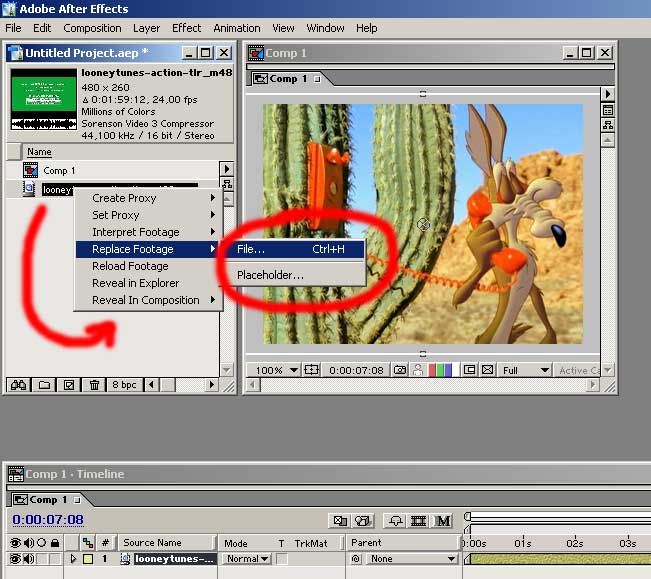Expand the Interpret Footage submenu

click(148, 232)
